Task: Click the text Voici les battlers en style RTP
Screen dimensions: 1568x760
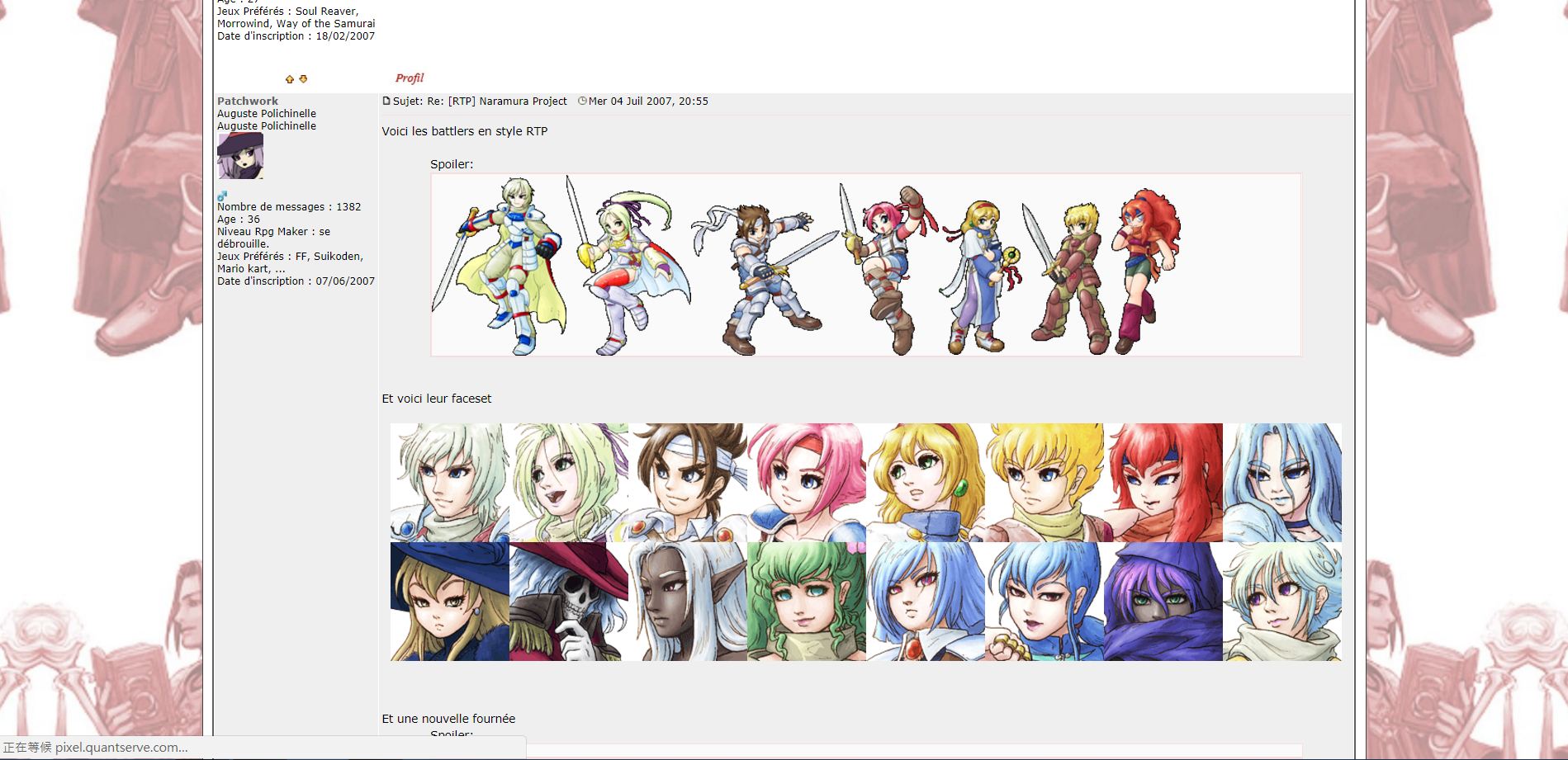Action: pyautogui.click(x=465, y=131)
